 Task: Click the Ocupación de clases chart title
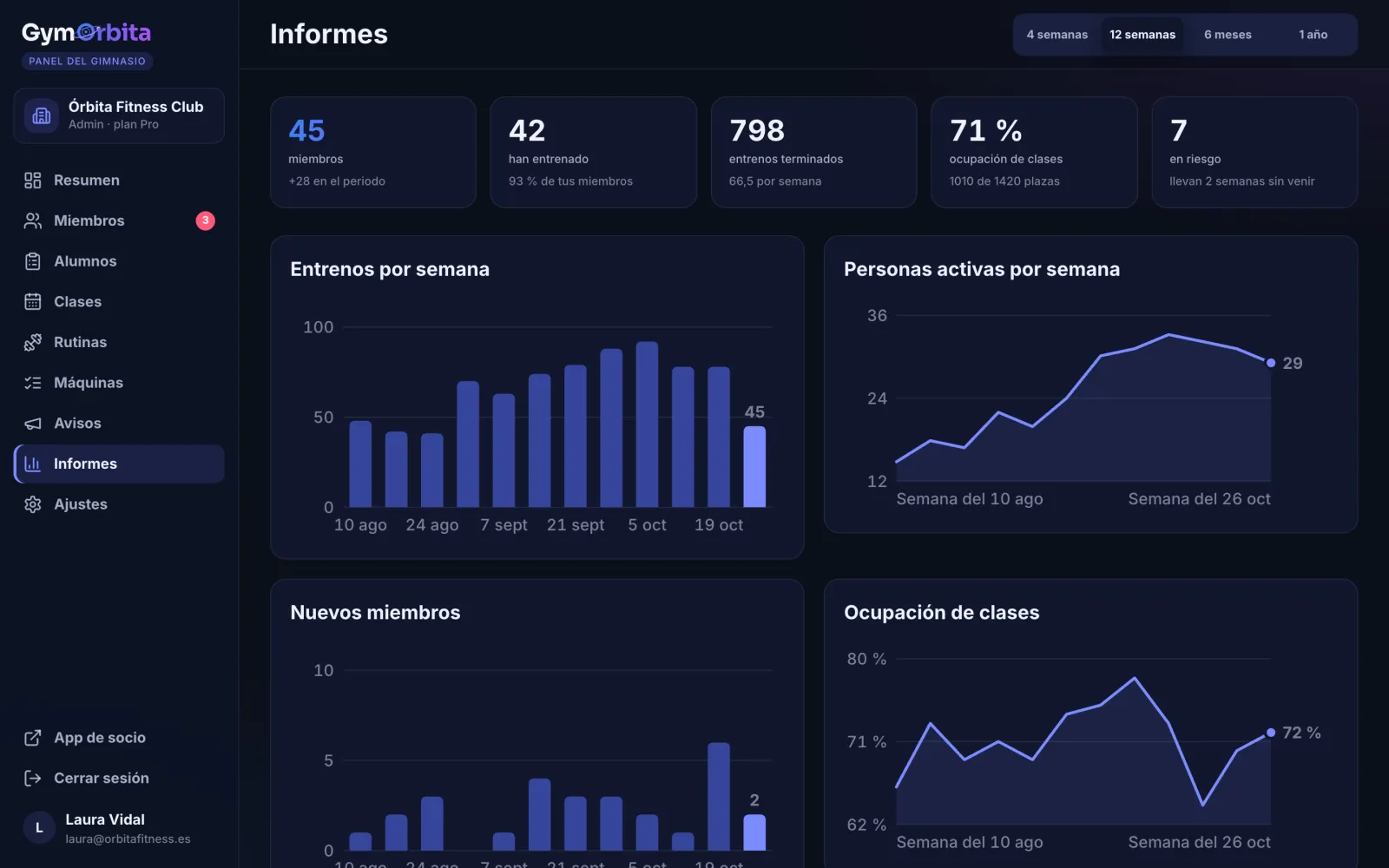942,612
